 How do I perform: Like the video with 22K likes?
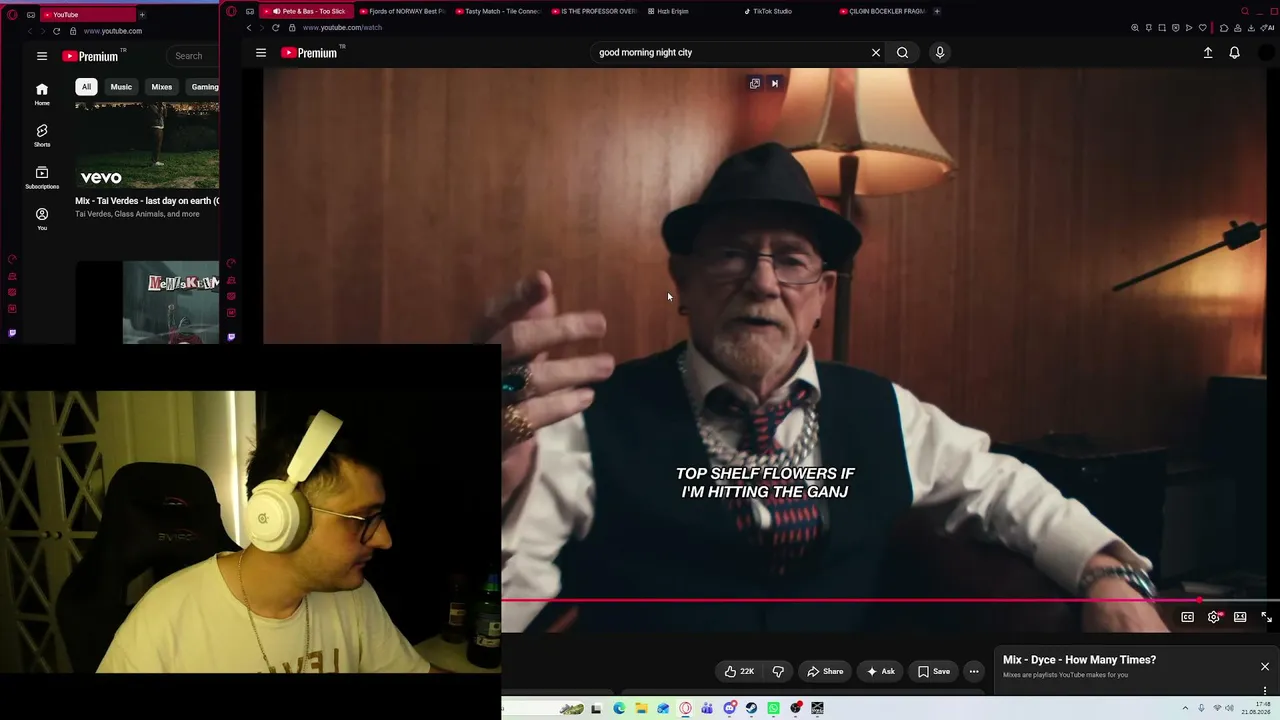point(739,671)
